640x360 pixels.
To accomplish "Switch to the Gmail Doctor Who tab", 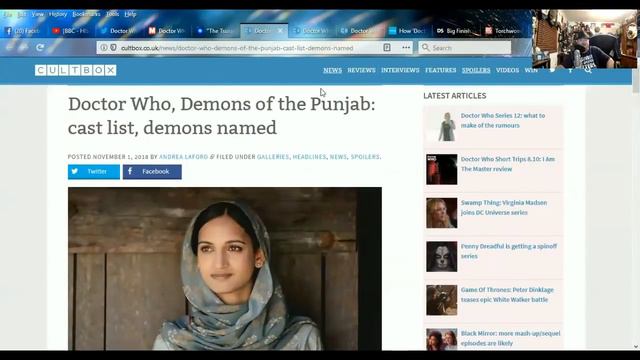I will pos(166,31).
